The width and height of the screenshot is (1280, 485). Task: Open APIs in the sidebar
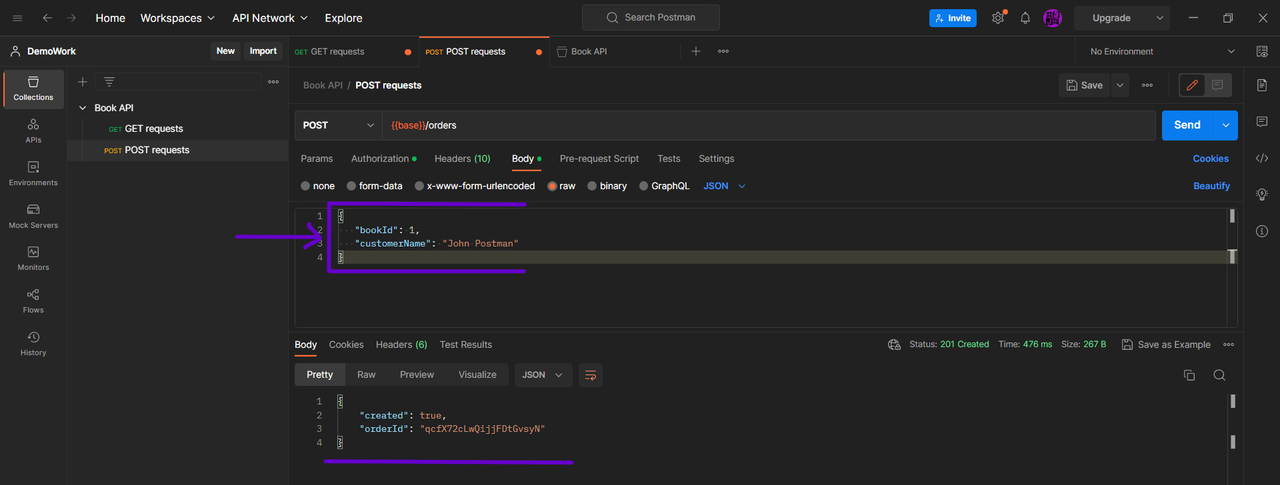pyautogui.click(x=33, y=130)
